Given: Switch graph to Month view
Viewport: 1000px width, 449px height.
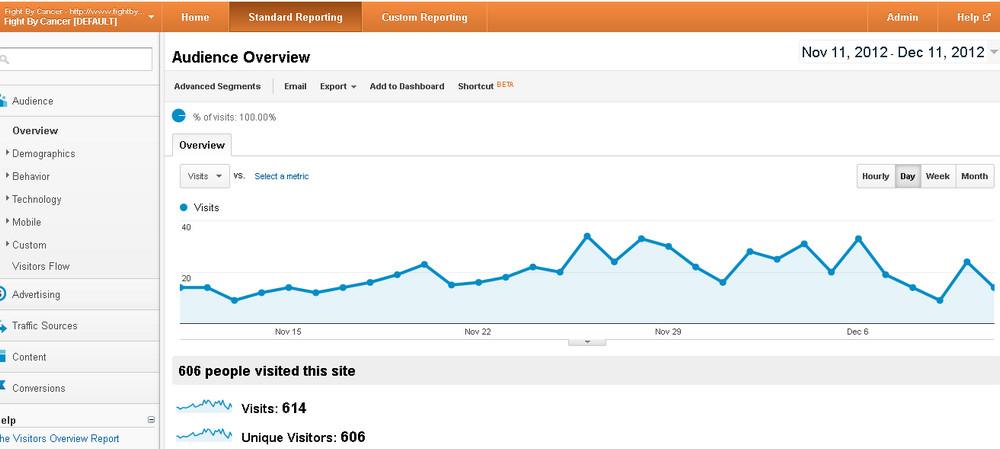Looking at the screenshot, I should tap(974, 176).
